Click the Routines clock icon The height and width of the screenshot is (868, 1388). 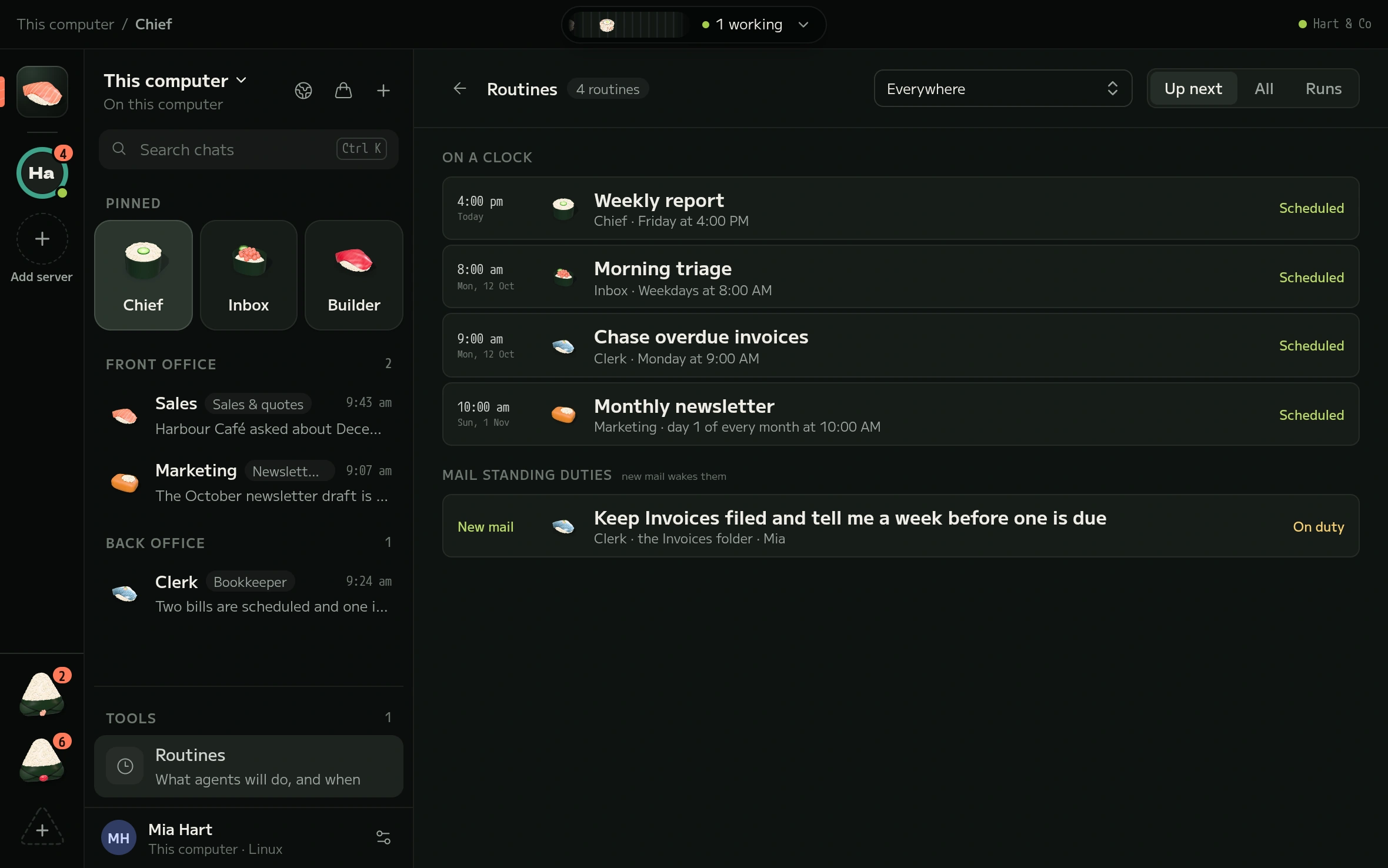125,766
